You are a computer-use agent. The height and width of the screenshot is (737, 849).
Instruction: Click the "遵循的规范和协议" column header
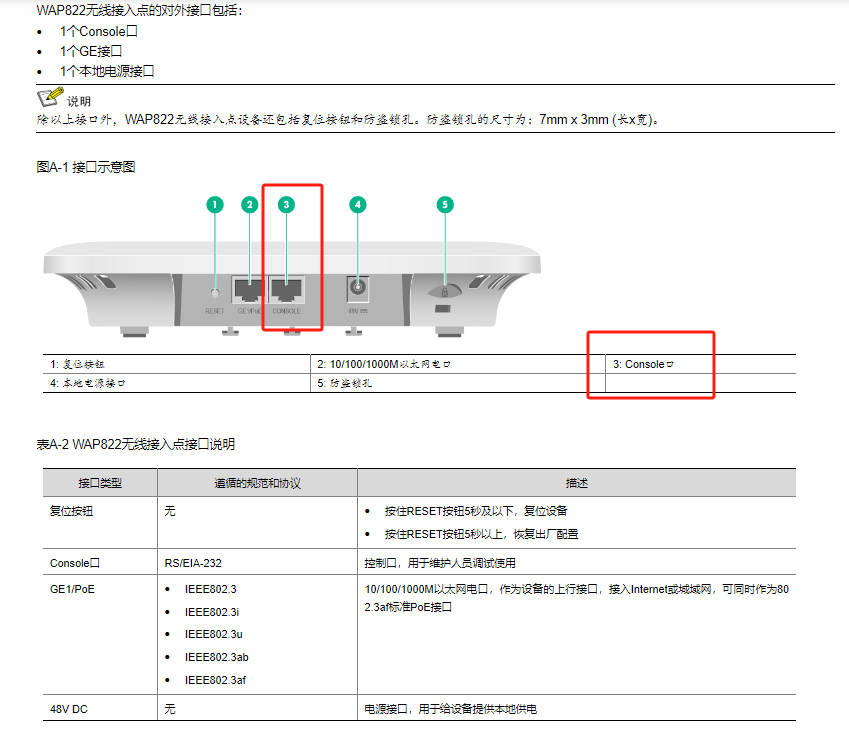point(257,483)
